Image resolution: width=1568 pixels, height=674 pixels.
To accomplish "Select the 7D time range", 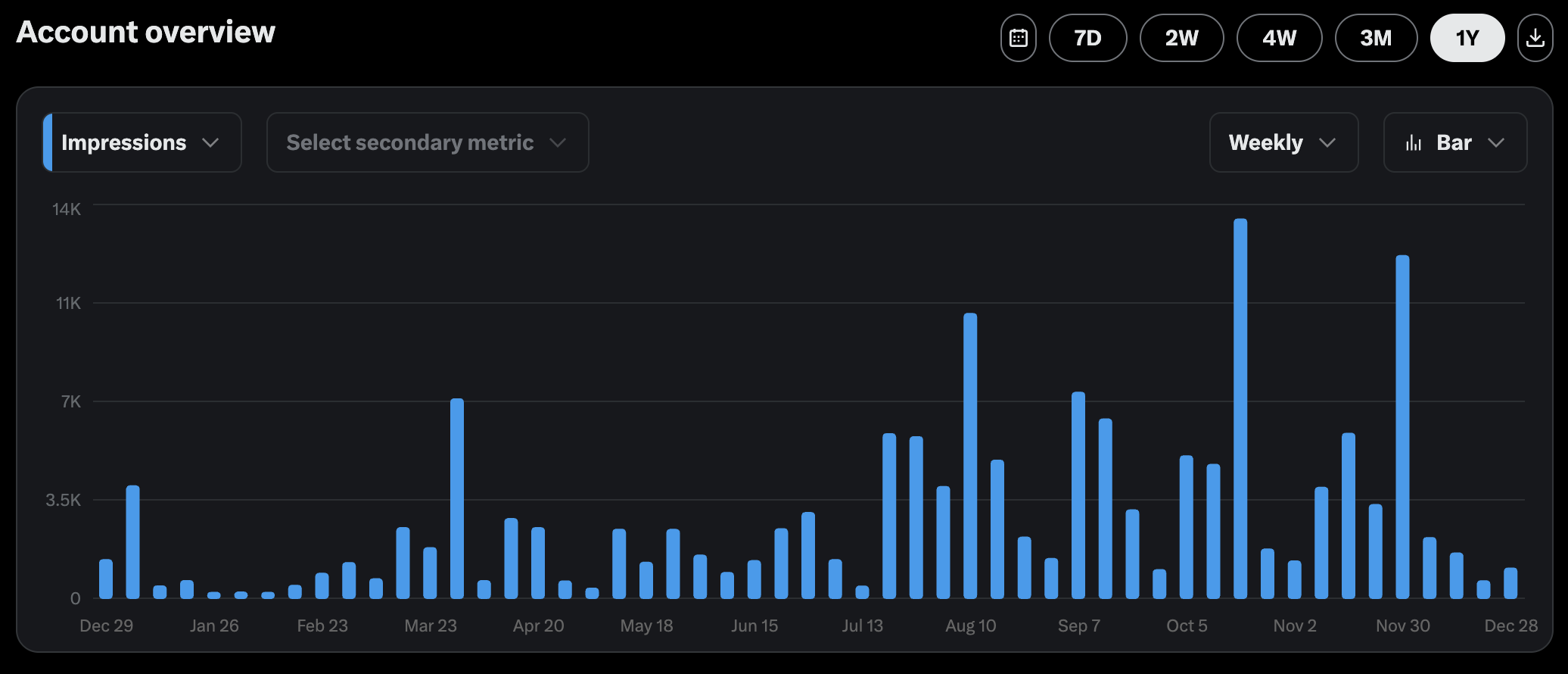I will click(x=1087, y=38).
